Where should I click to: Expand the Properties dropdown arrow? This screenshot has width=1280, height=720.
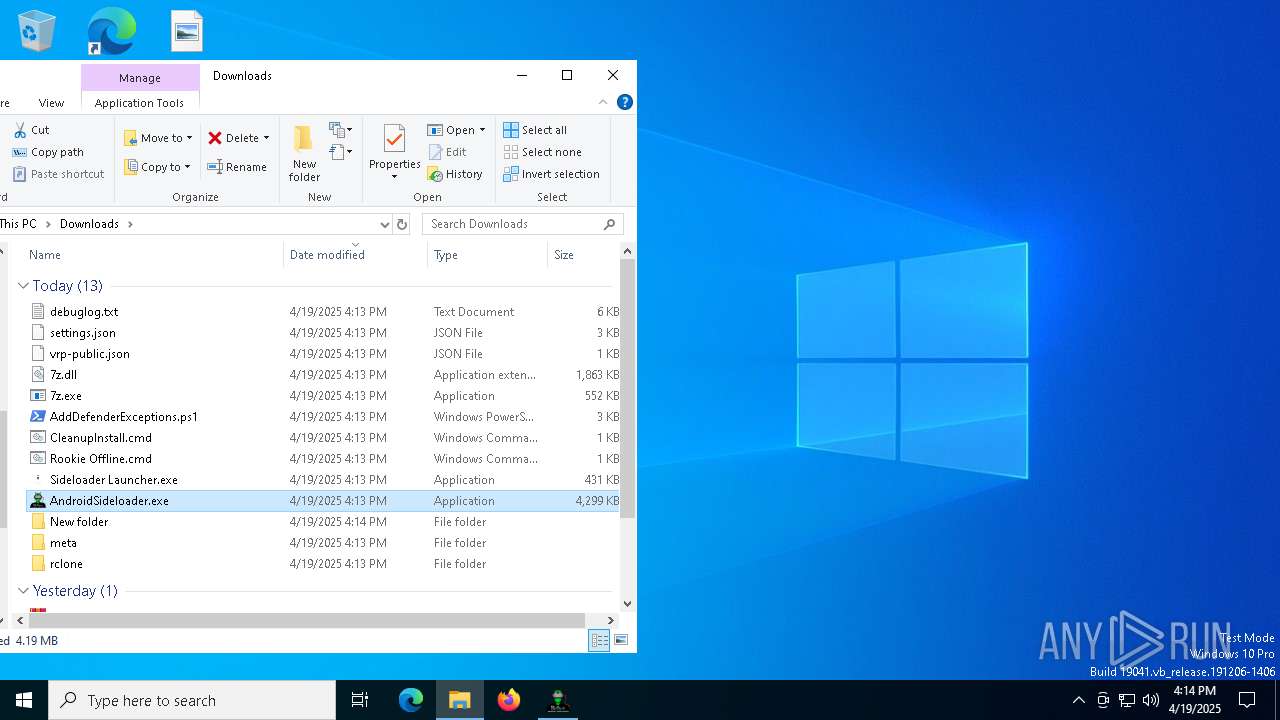[394, 177]
